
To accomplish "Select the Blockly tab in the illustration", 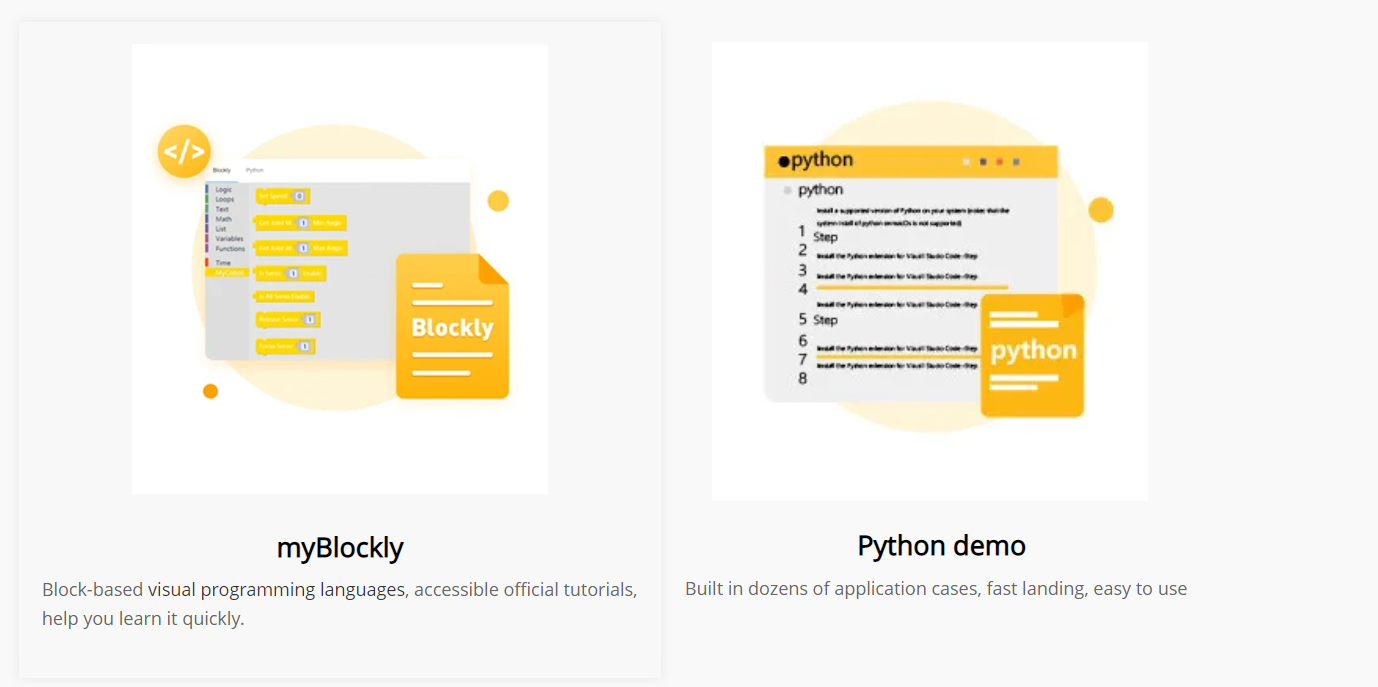I will (221, 171).
